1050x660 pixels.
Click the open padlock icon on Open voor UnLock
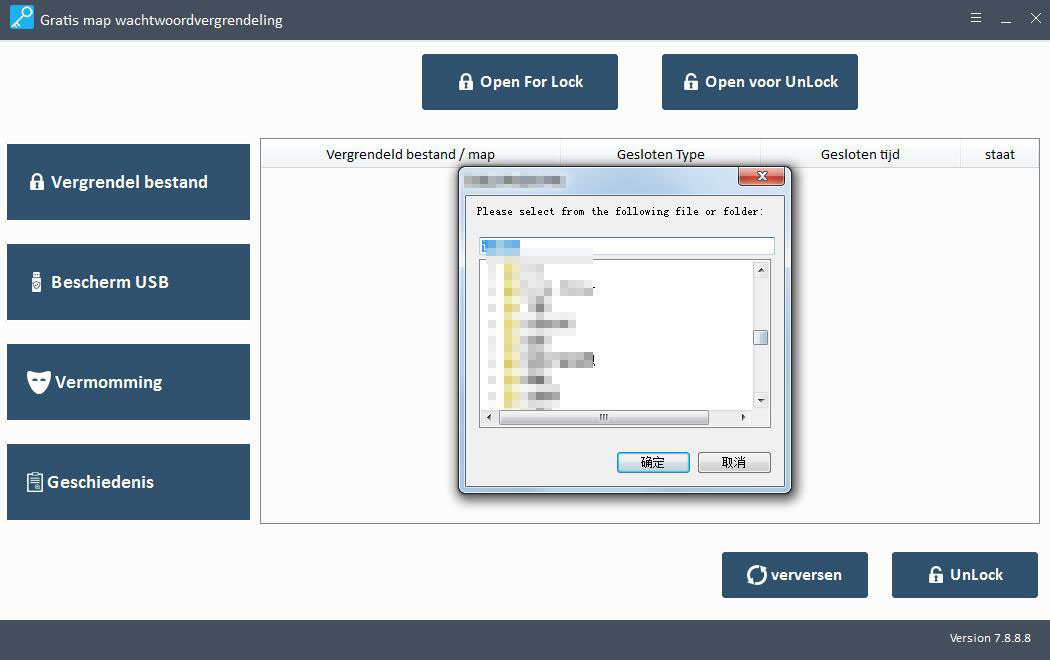point(690,82)
